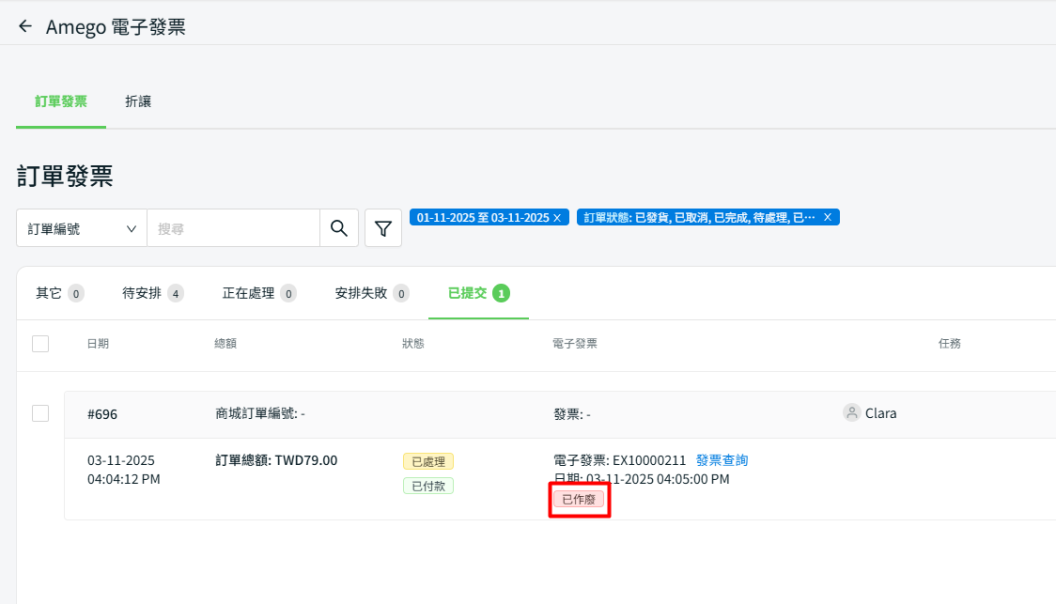Check the box for order #696
The height and width of the screenshot is (604, 1056).
tap(40, 413)
